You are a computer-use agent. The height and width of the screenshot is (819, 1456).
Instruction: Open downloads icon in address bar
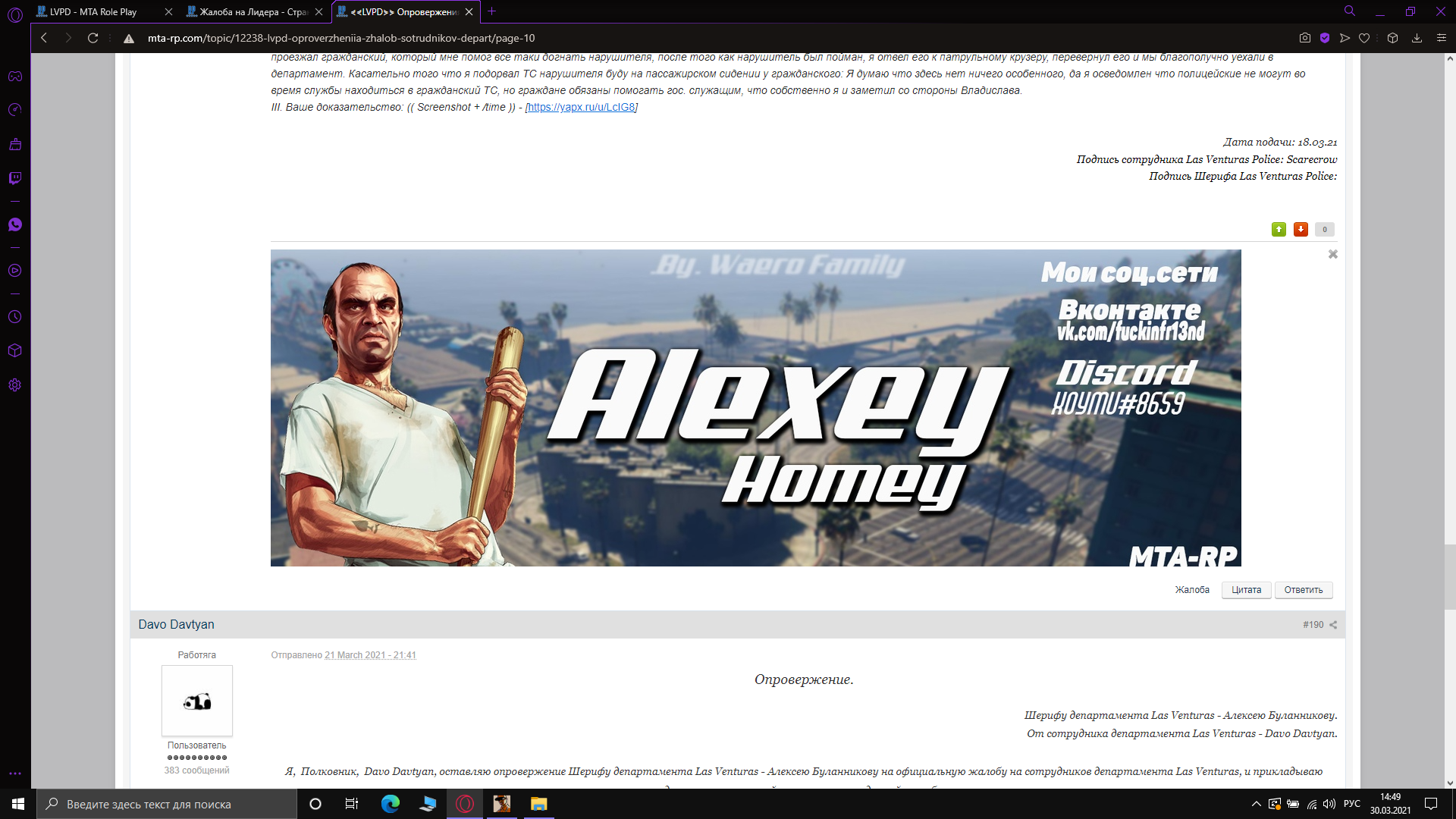(1417, 38)
